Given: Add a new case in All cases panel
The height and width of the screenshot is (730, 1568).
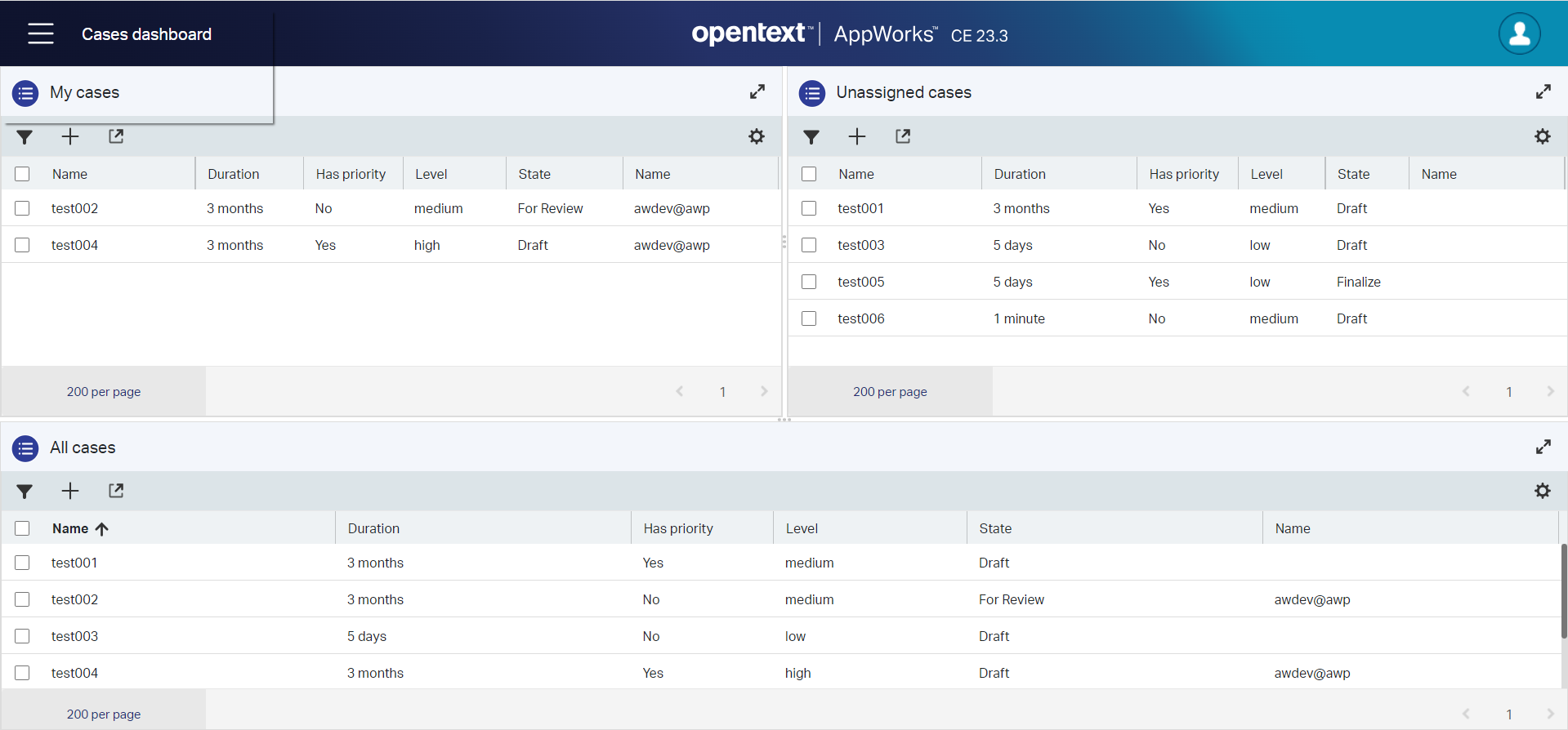Looking at the screenshot, I should (x=70, y=491).
